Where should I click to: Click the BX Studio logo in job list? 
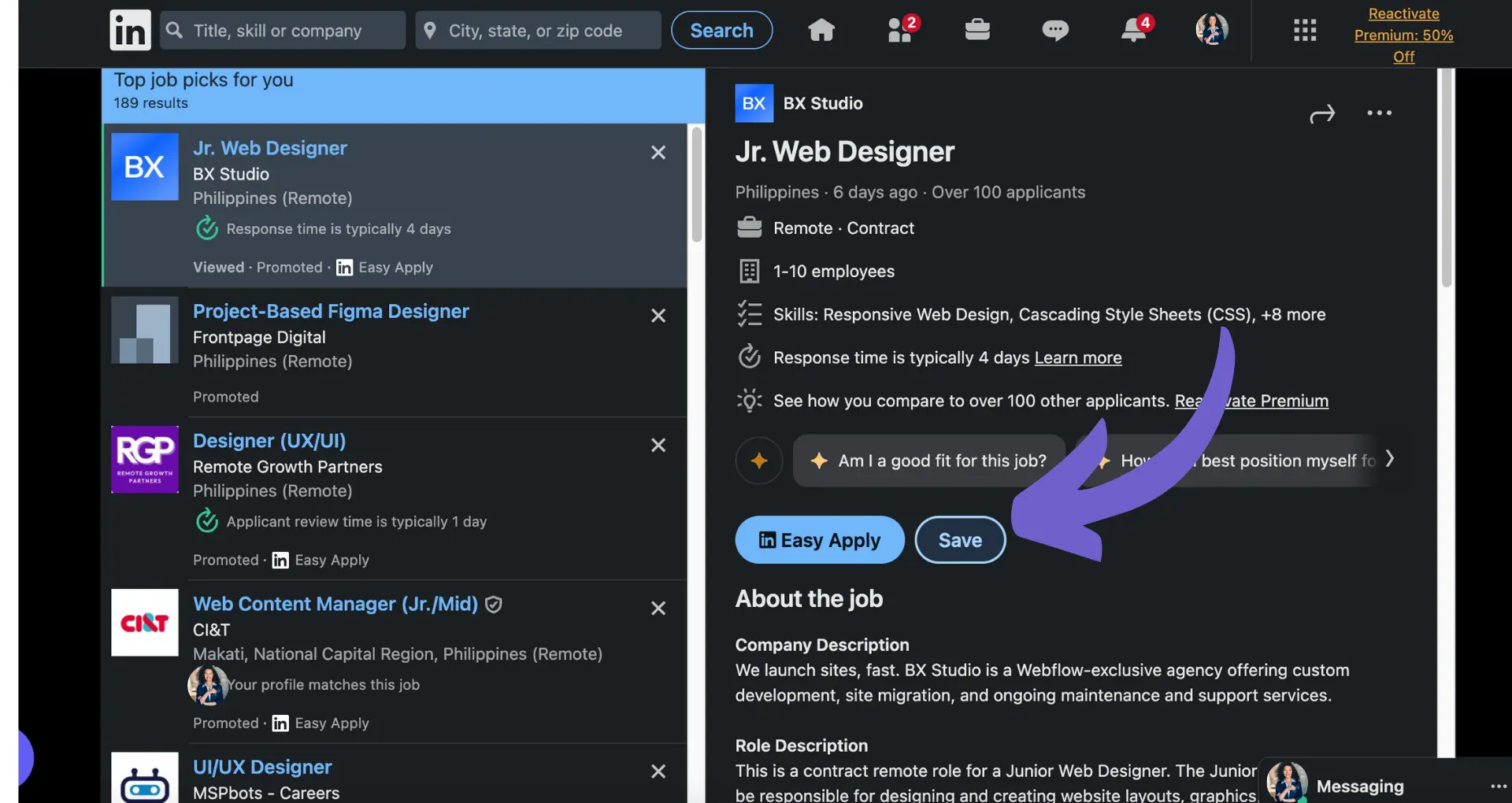tap(144, 166)
